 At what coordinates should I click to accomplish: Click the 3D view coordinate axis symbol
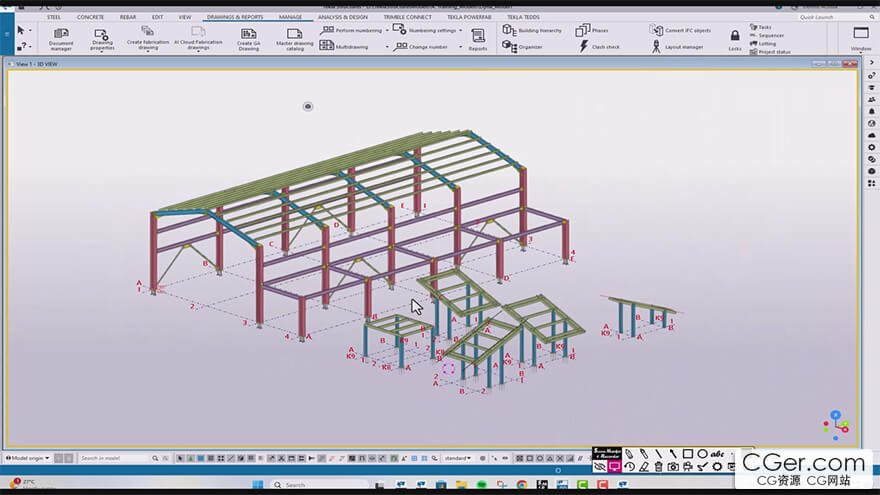[836, 423]
